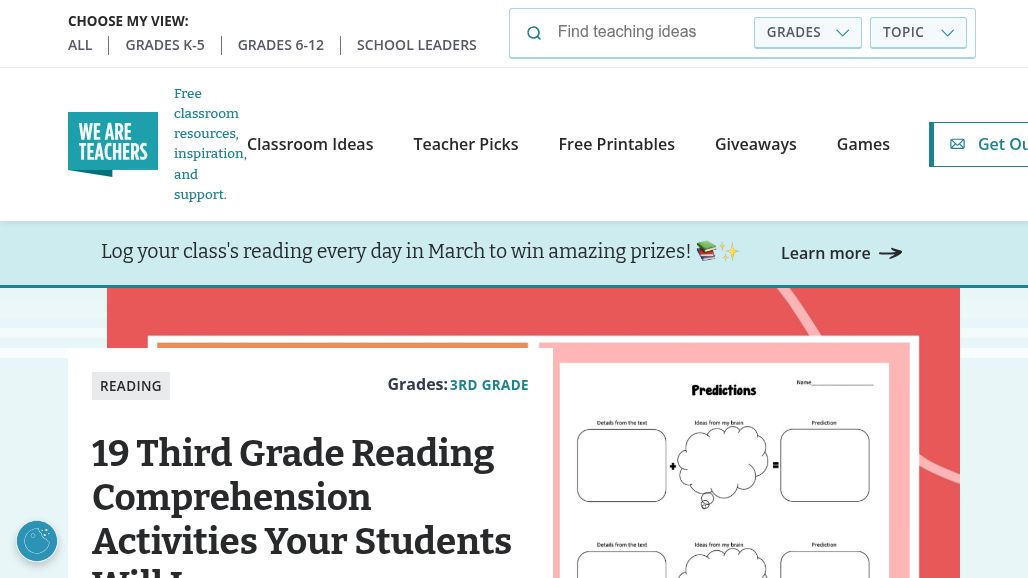Expand the Topic dropdown
This screenshot has height=578, width=1028.
[x=918, y=32]
